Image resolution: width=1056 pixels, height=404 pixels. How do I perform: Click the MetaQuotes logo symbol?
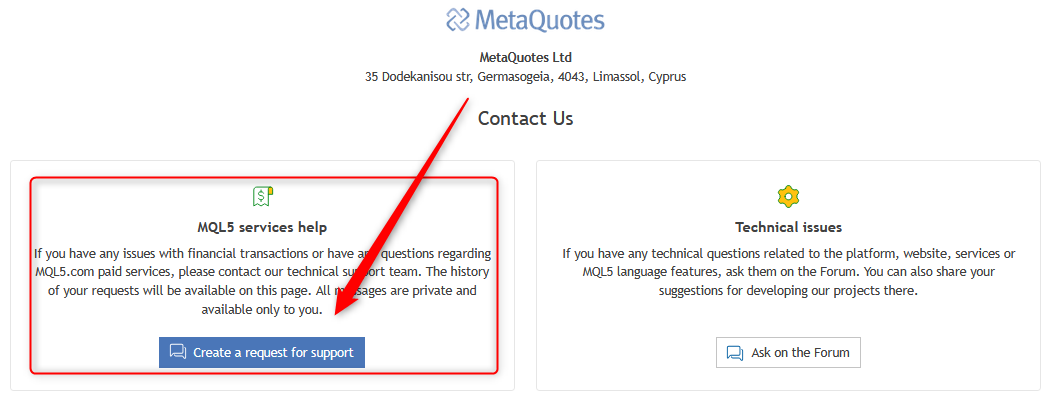(x=457, y=20)
